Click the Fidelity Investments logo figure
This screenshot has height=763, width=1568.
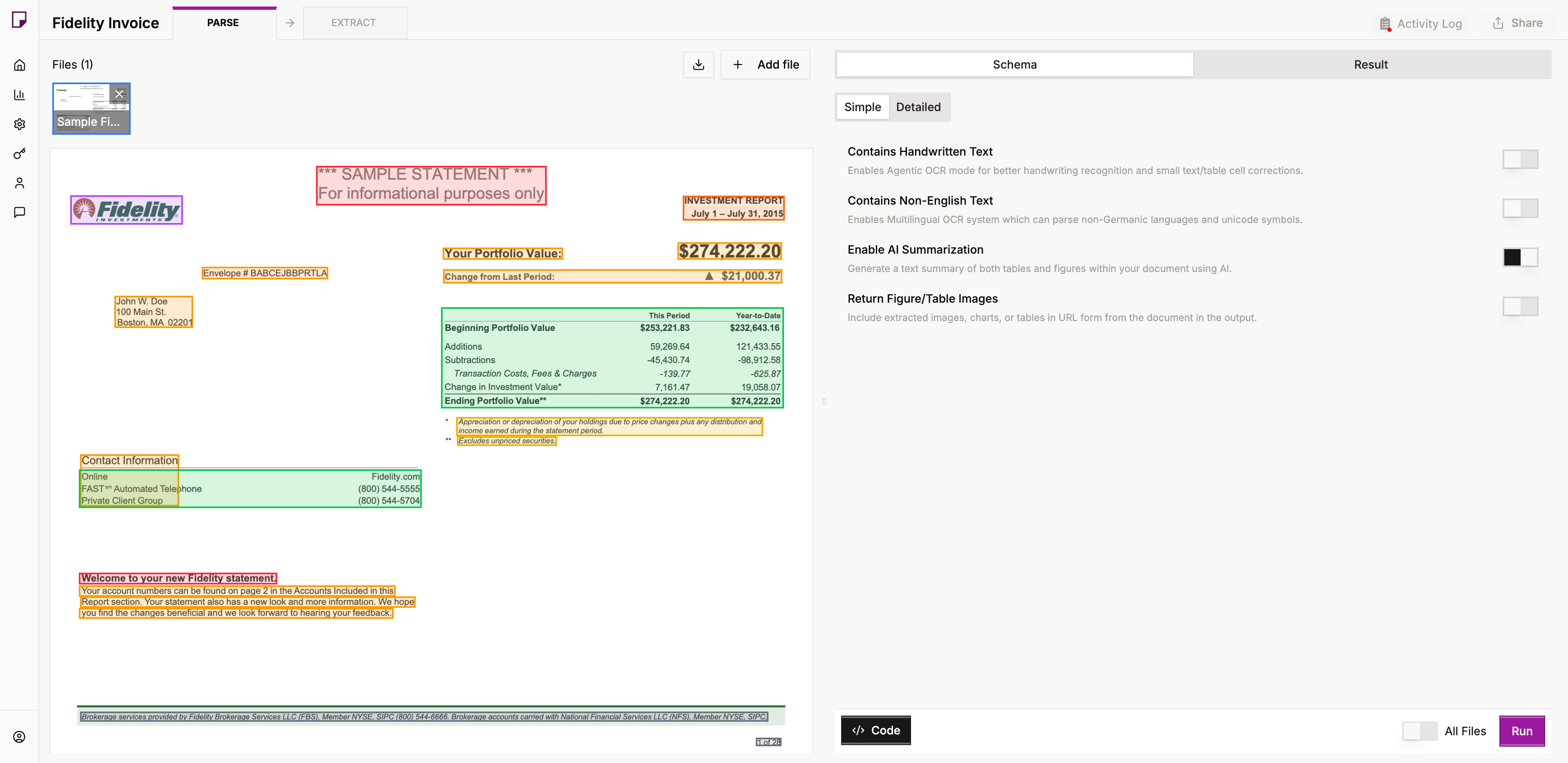tap(127, 210)
